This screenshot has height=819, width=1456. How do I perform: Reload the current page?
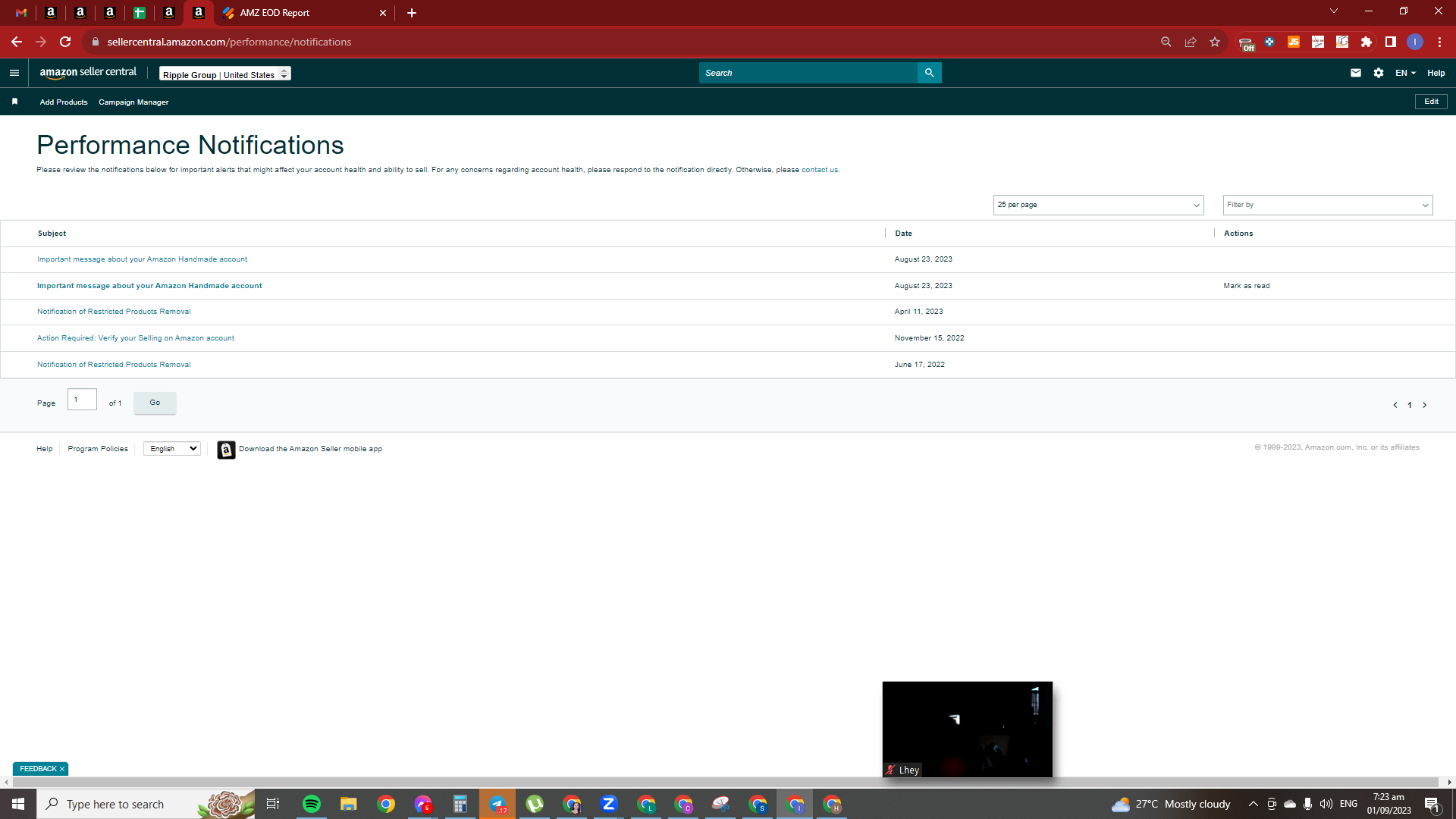click(x=65, y=42)
